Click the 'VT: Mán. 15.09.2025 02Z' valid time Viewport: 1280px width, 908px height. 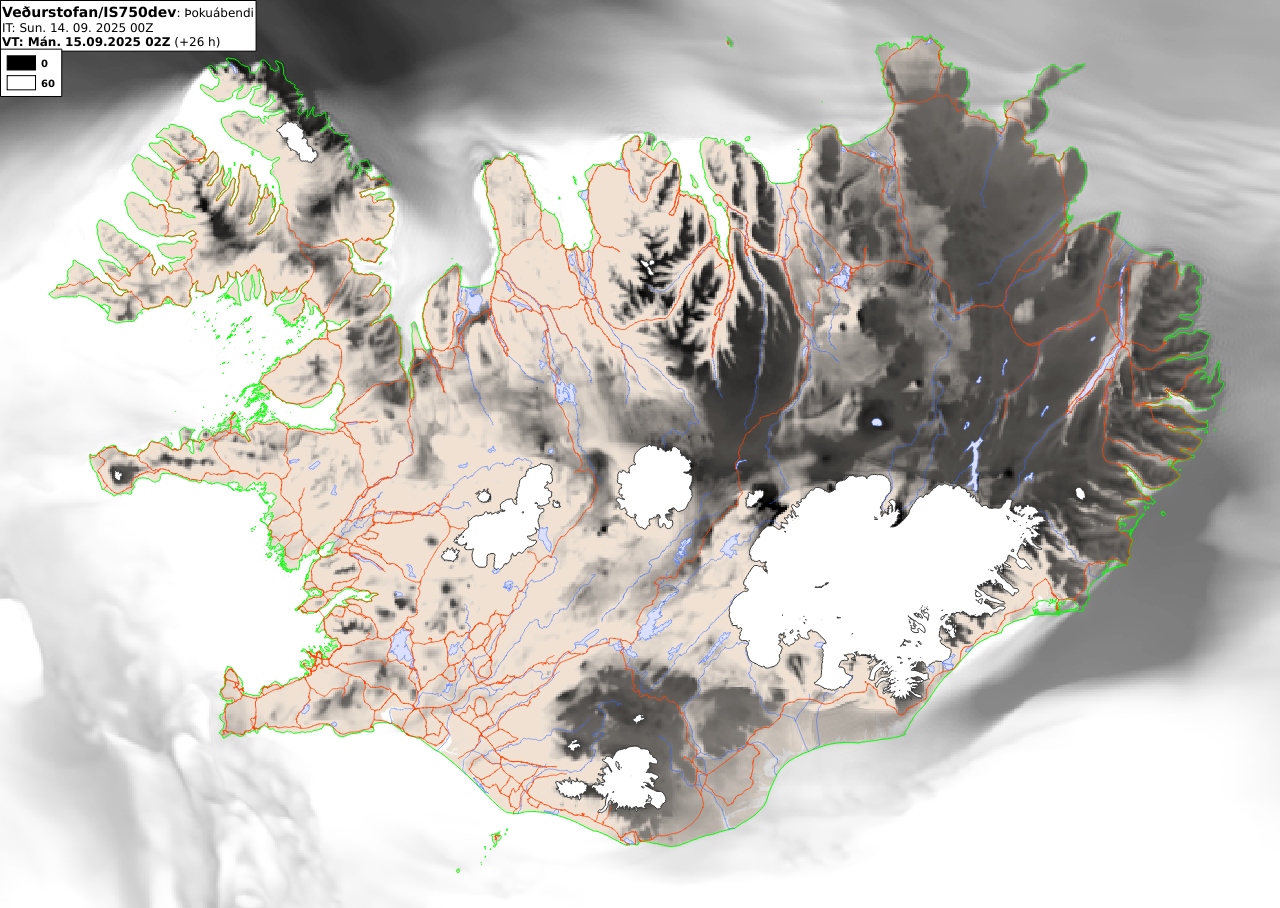pos(86,42)
